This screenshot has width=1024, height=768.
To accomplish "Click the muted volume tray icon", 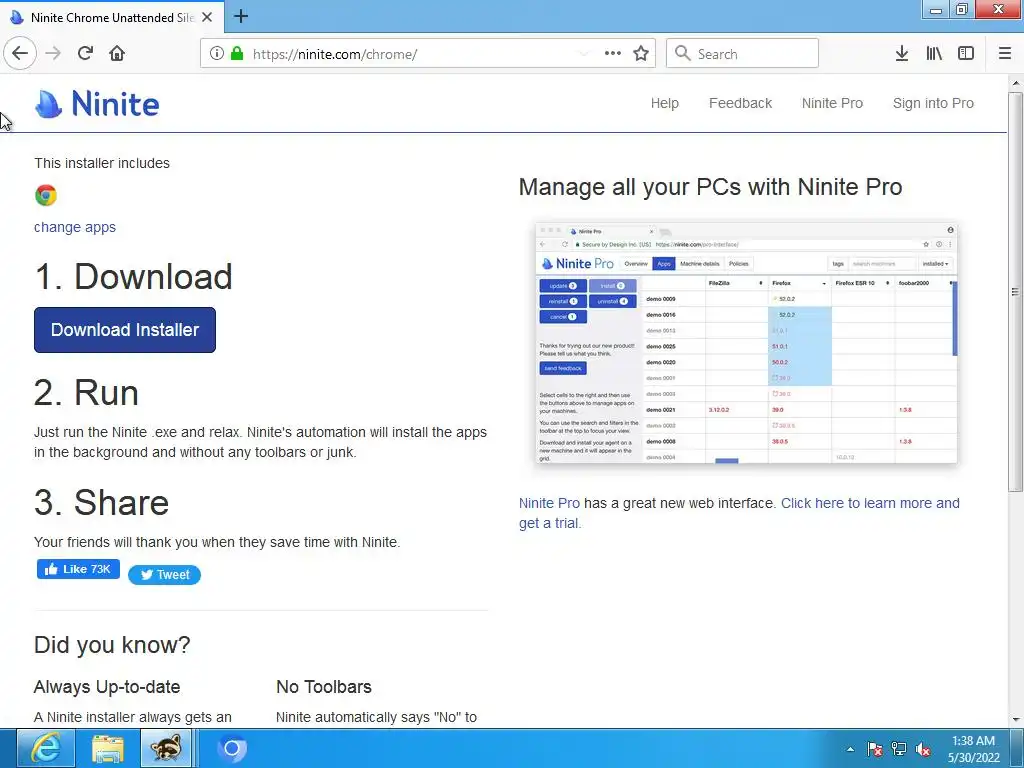I will [923, 749].
